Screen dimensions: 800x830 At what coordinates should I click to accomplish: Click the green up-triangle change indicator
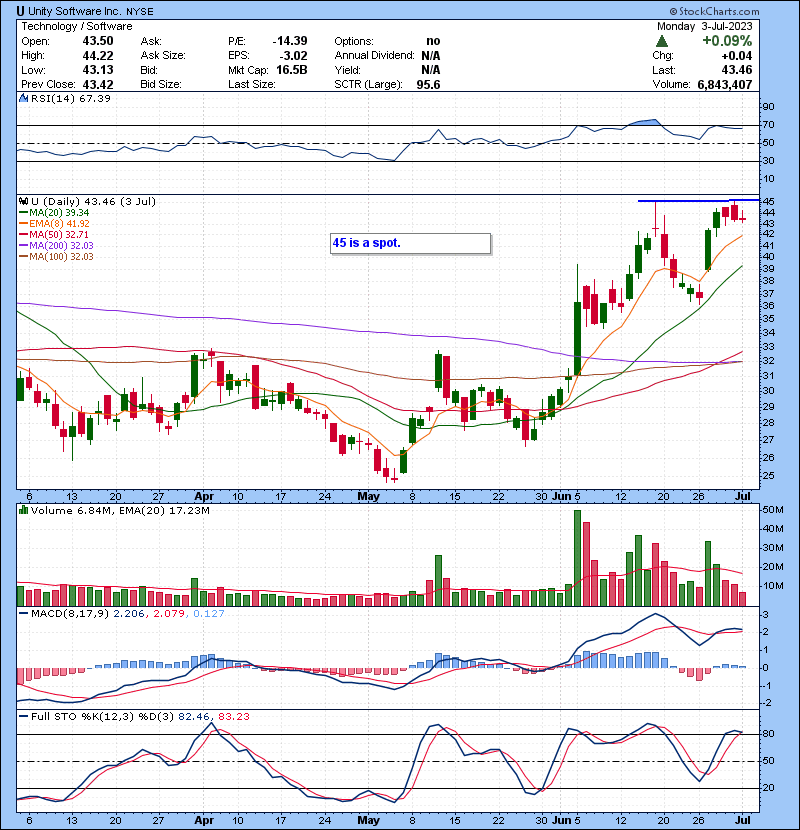tap(662, 41)
